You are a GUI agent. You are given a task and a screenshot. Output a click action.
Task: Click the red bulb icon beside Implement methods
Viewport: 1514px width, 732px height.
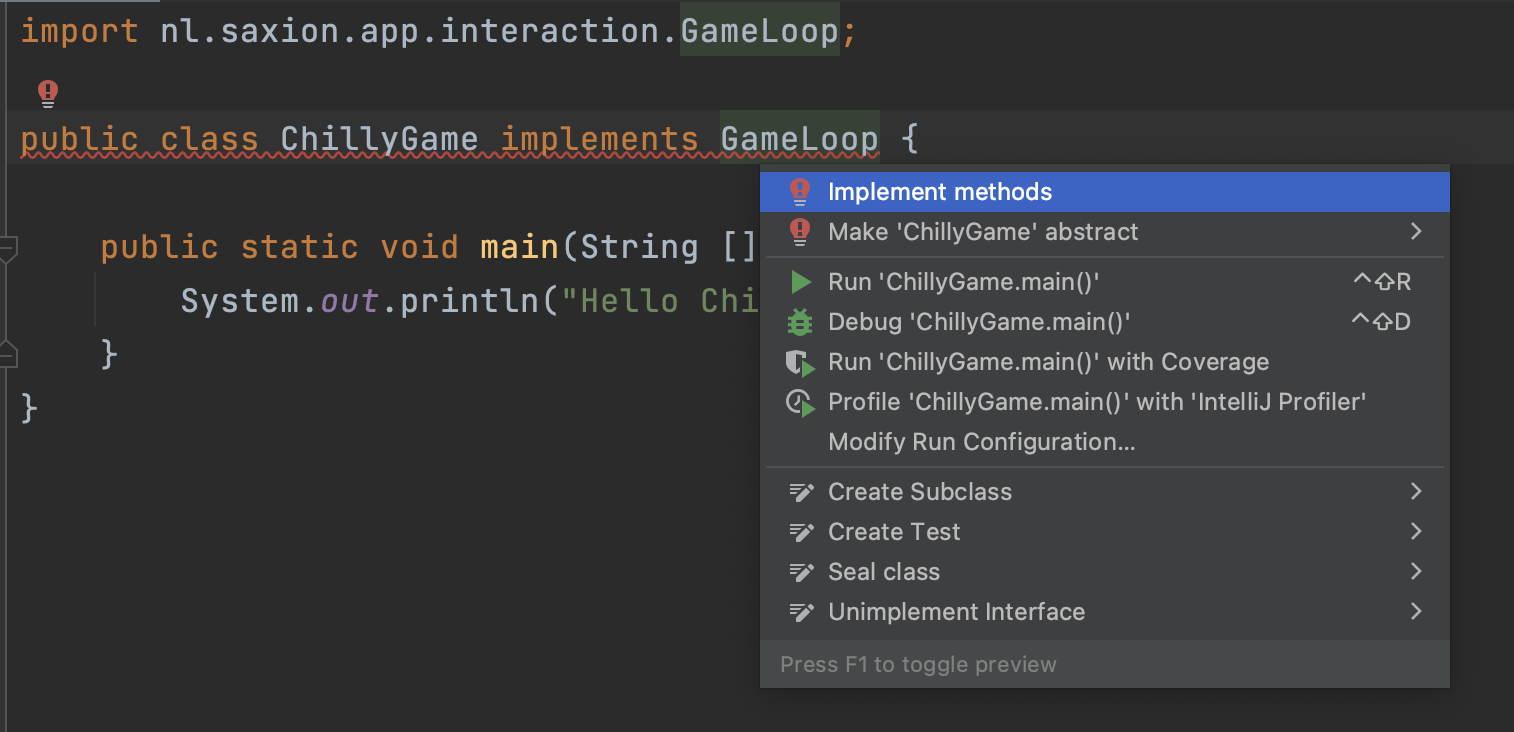tap(799, 192)
